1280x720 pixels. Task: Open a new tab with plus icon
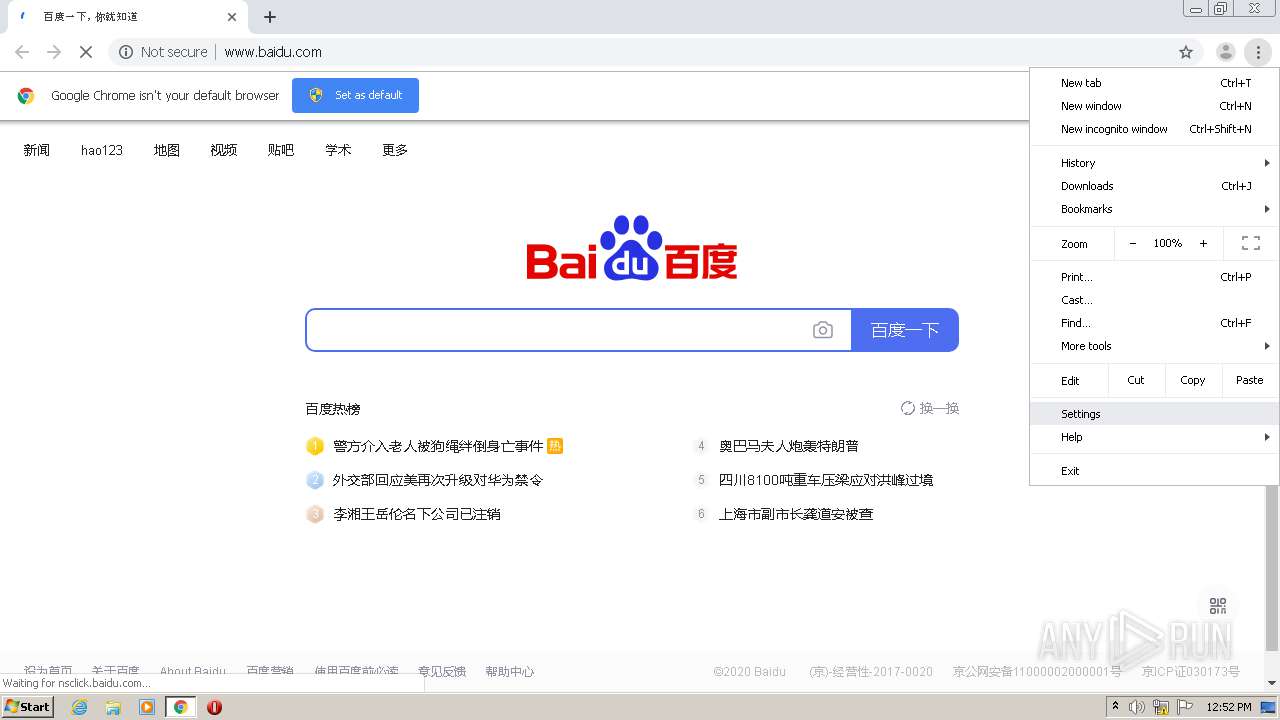[270, 17]
